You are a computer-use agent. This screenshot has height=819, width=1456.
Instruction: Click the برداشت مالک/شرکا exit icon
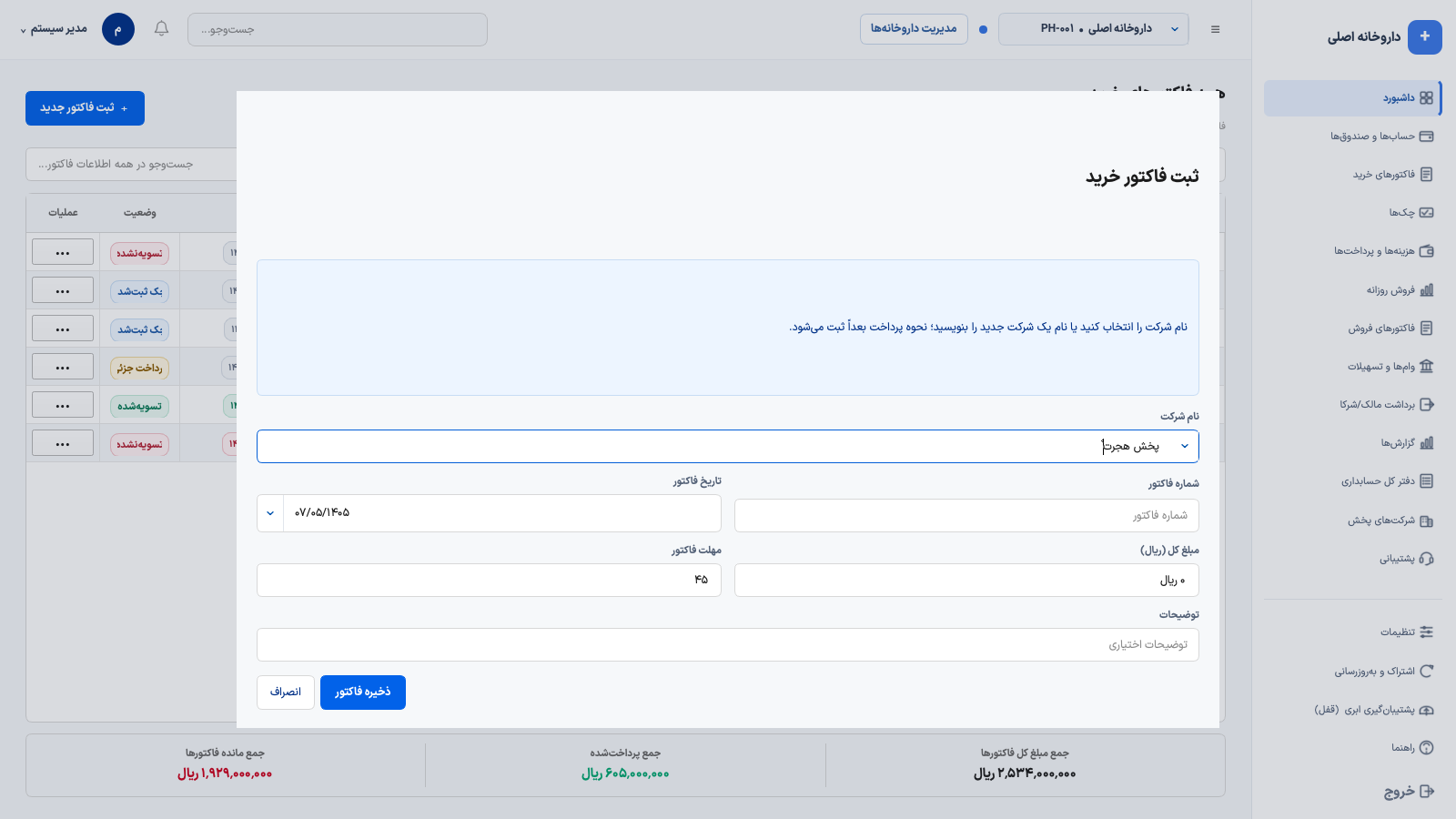click(x=1426, y=405)
